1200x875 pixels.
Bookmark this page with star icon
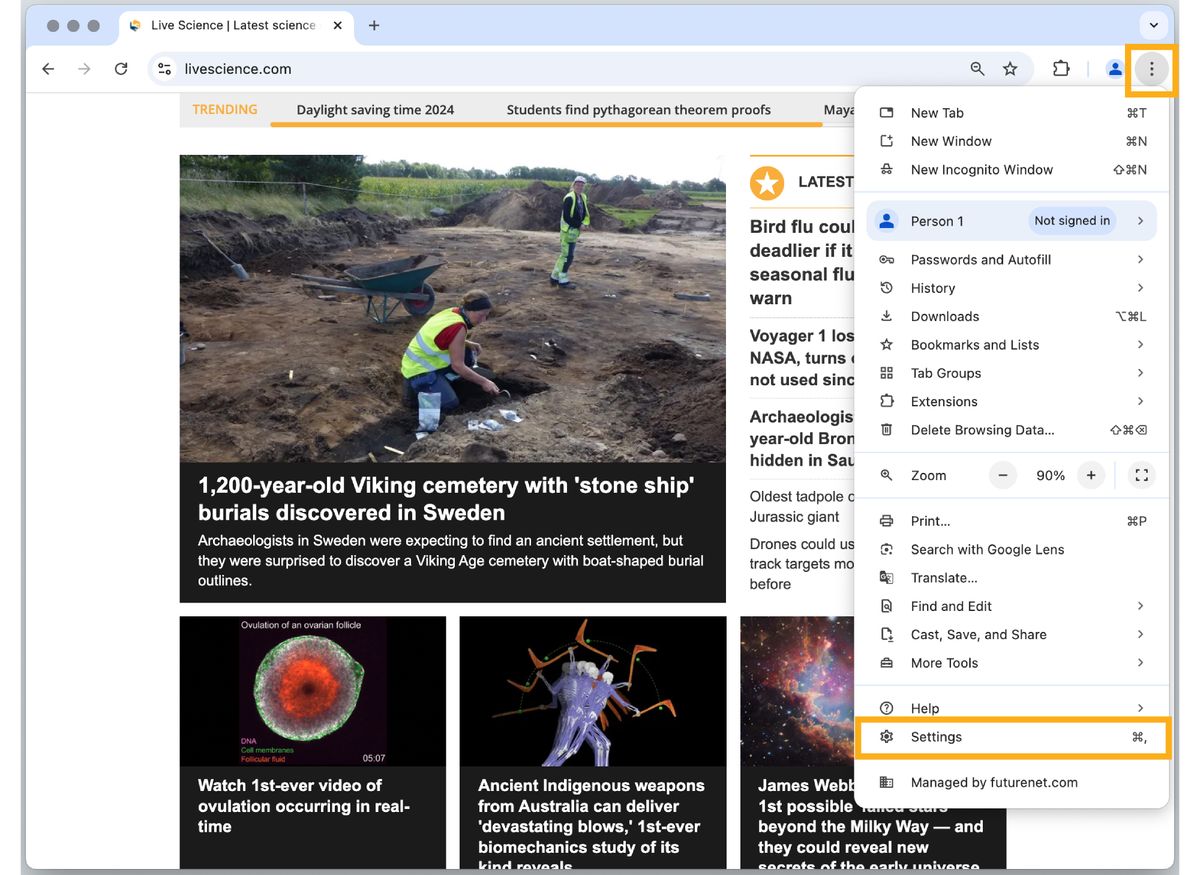coord(1010,69)
